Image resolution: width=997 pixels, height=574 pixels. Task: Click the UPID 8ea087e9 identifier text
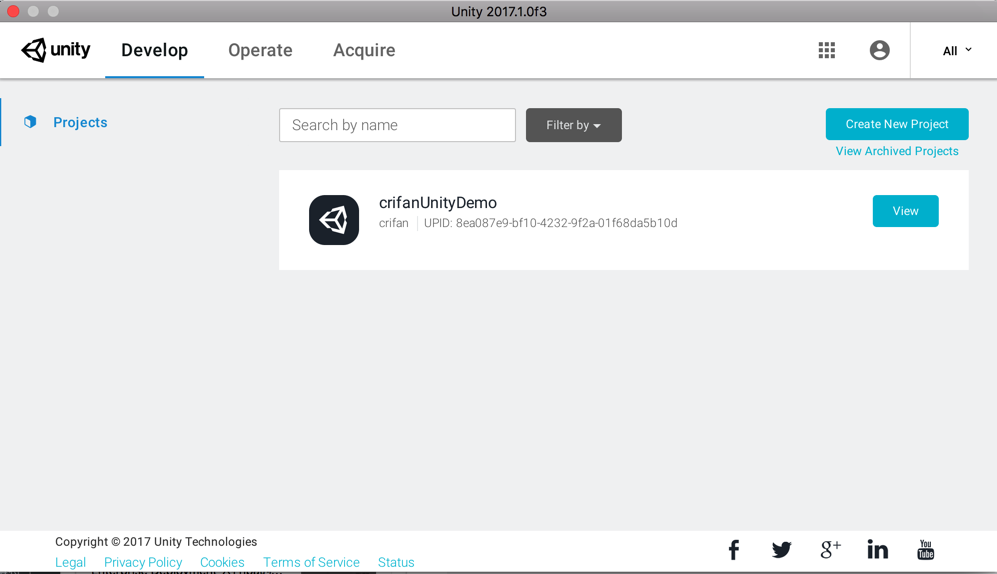click(551, 223)
